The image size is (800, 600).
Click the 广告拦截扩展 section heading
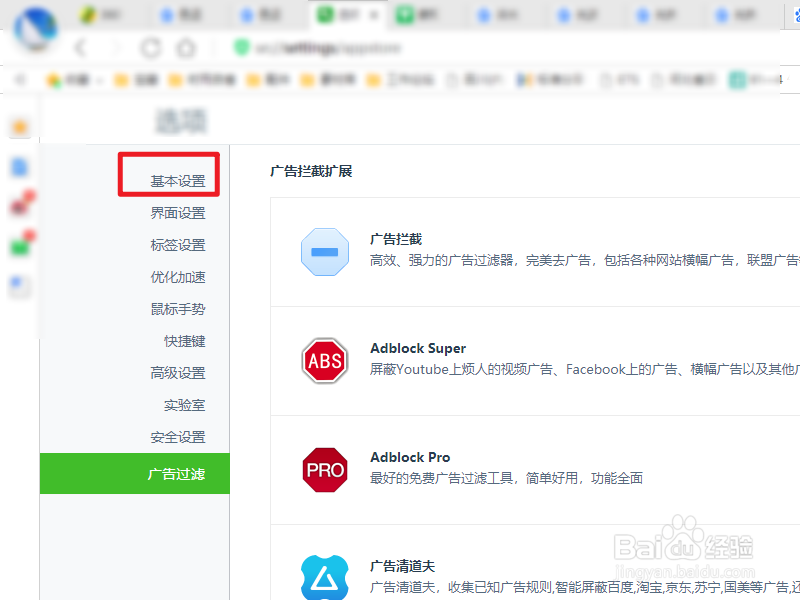(x=311, y=171)
